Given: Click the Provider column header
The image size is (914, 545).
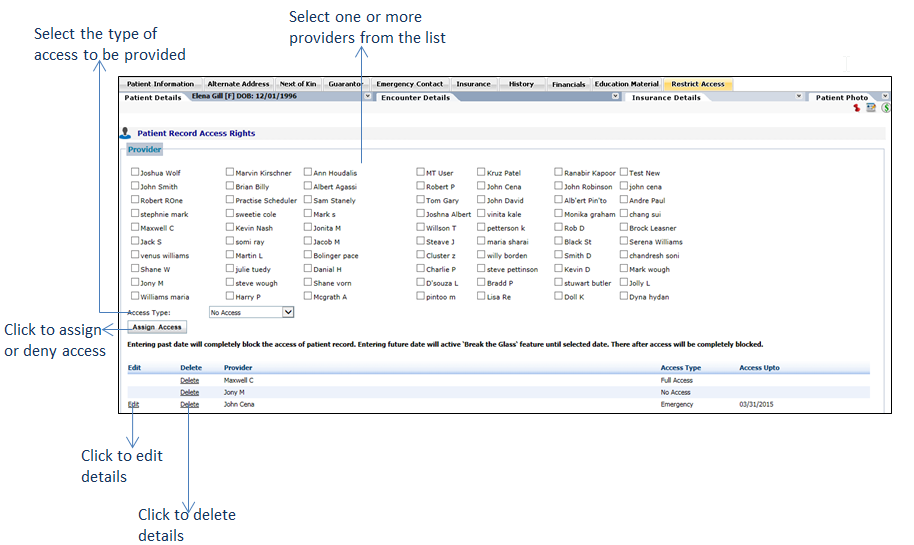Looking at the screenshot, I should [x=238, y=368].
